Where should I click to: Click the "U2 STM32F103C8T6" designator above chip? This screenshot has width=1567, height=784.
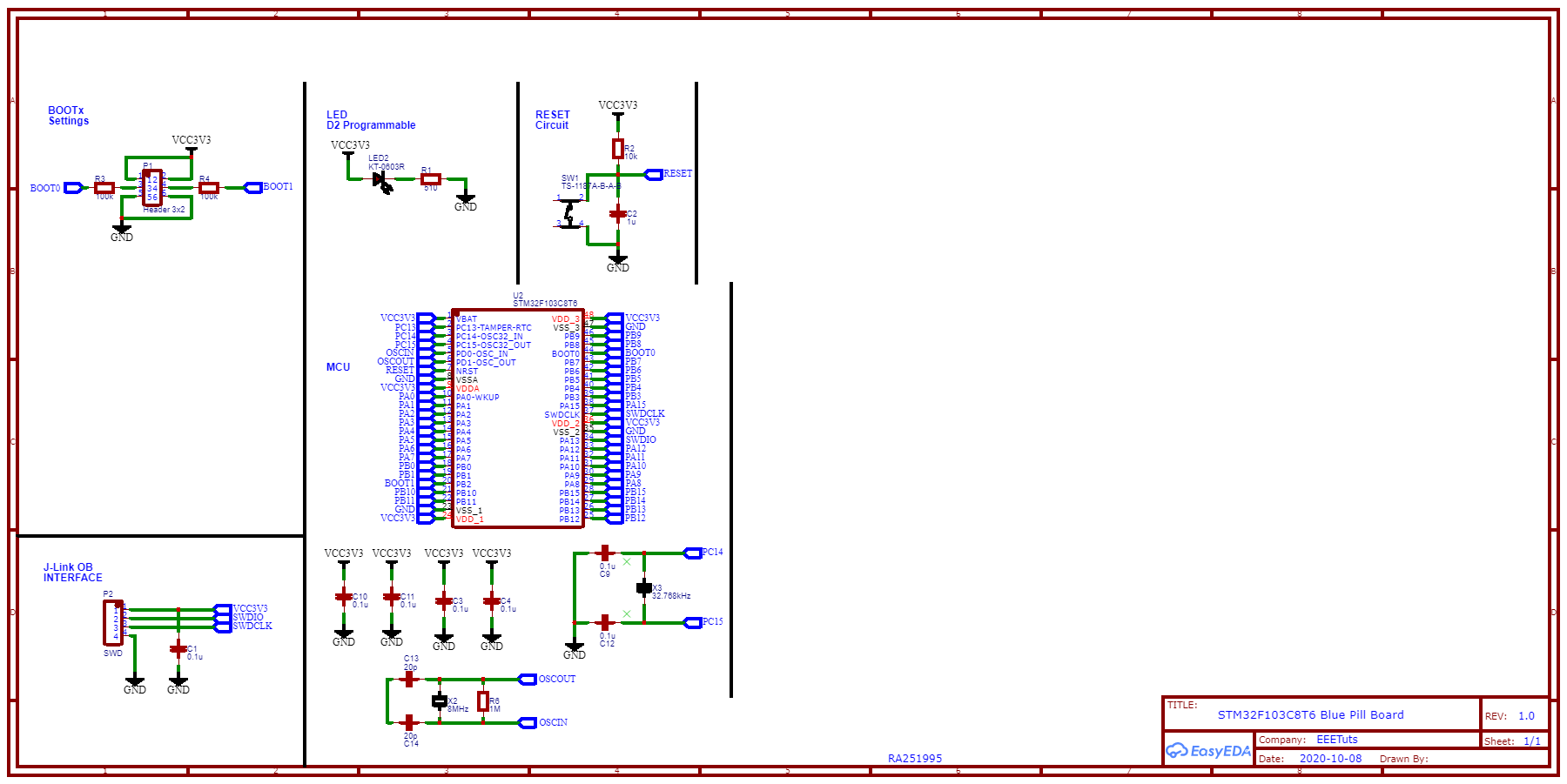click(545, 300)
